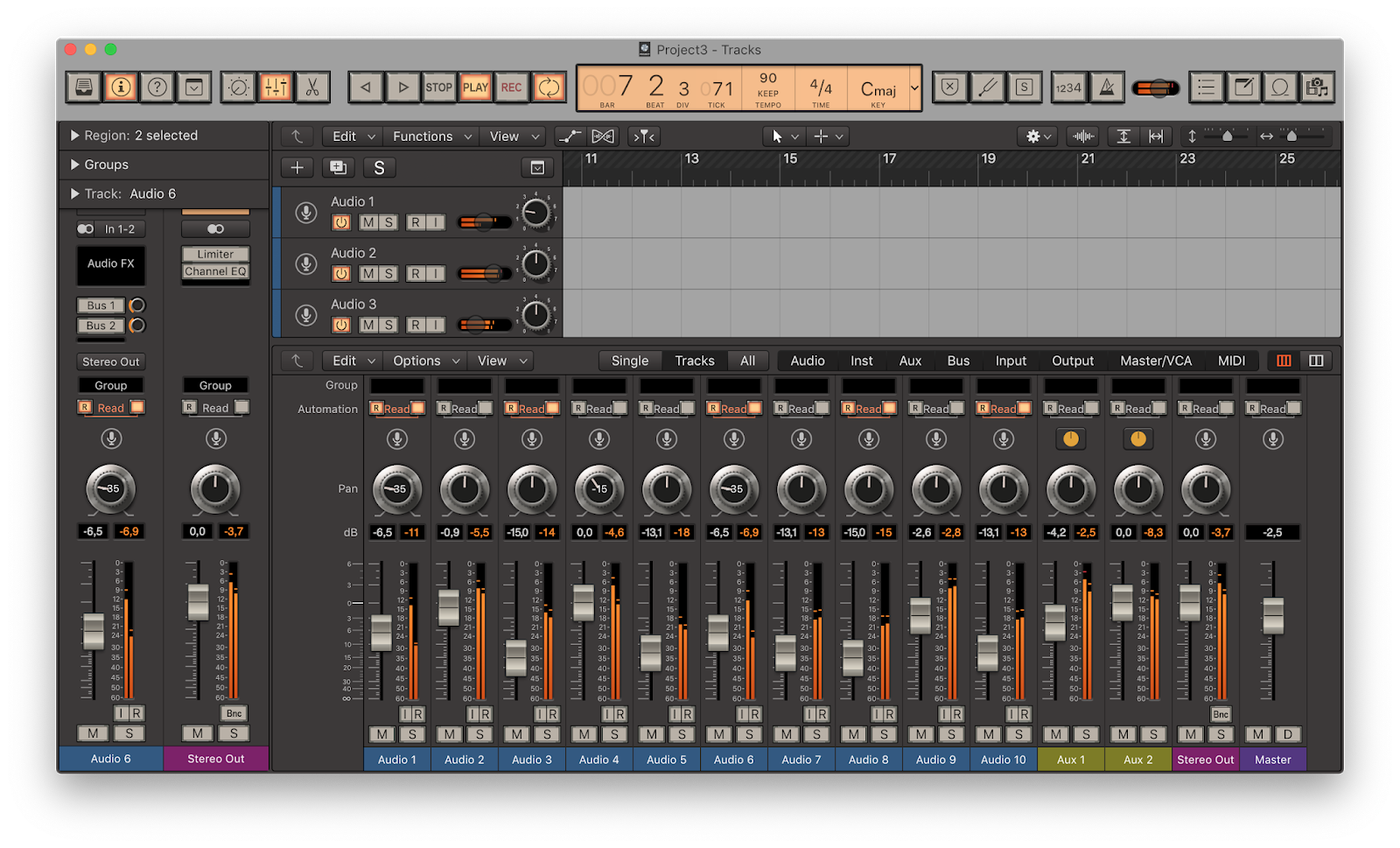Click the vertical auto zoom icon
The height and width of the screenshot is (848, 1400).
pyautogui.click(x=1124, y=136)
